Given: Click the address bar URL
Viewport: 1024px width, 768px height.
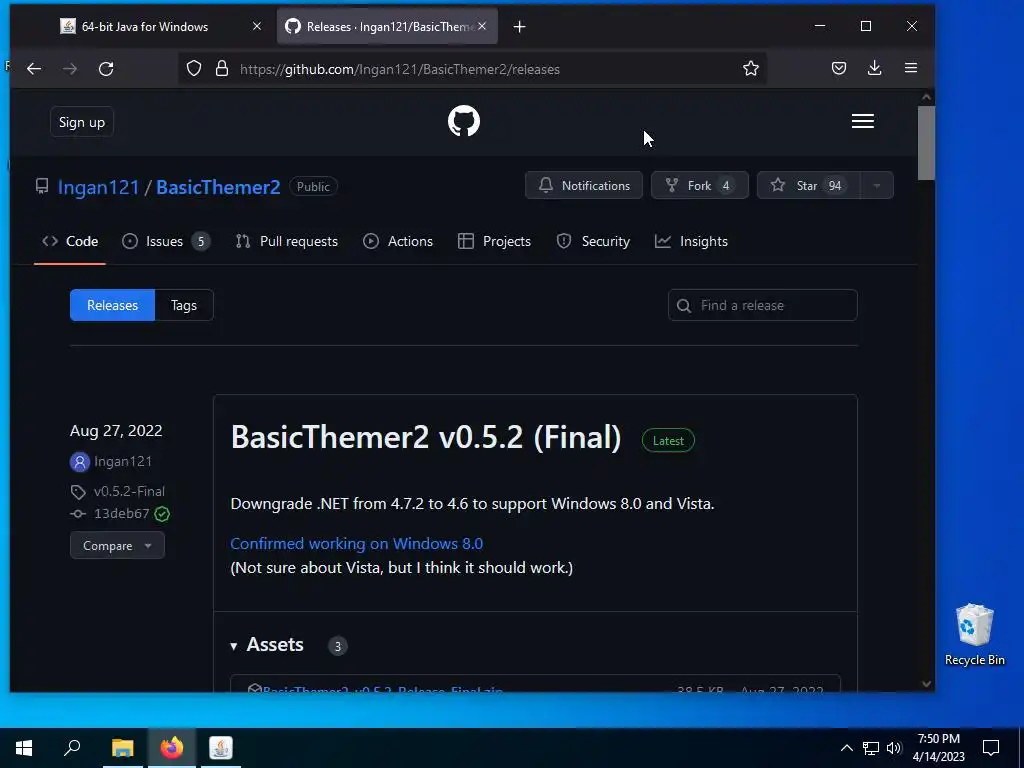Looking at the screenshot, I should (x=400, y=69).
